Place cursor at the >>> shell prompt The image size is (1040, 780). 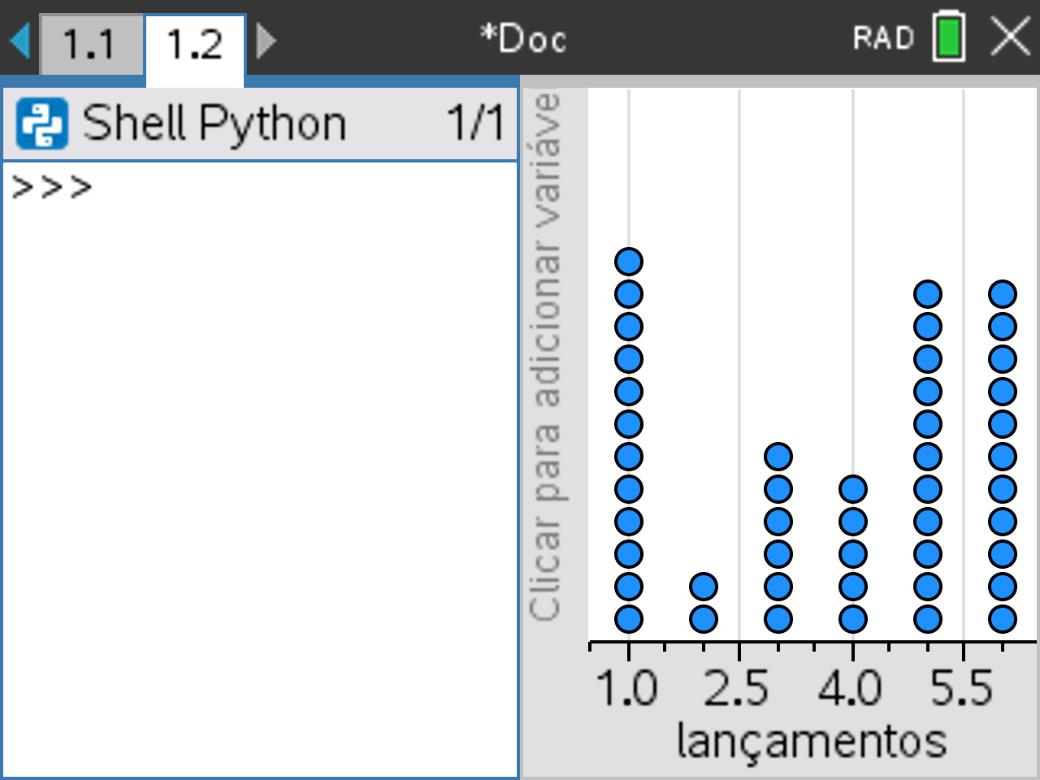(x=52, y=188)
